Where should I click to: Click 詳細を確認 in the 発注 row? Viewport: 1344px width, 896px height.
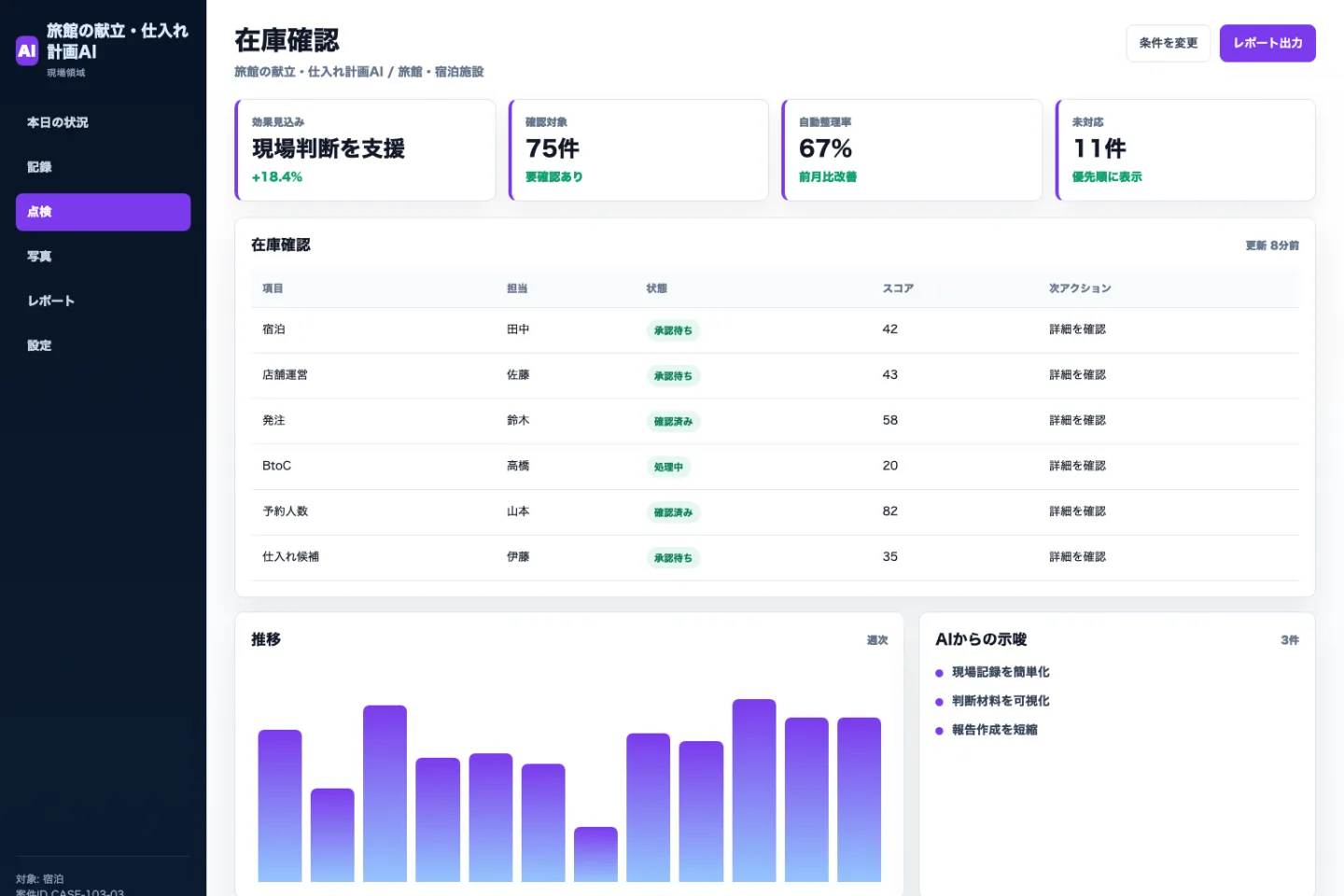[1077, 421]
